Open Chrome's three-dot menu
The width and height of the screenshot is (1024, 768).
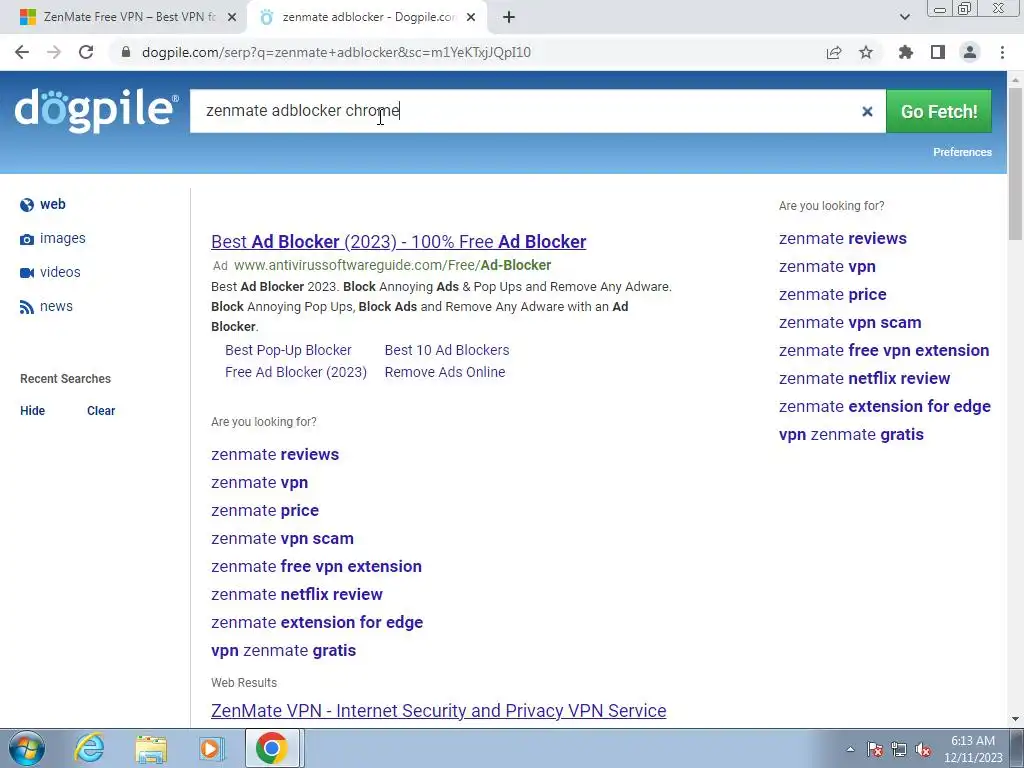coord(1002,52)
